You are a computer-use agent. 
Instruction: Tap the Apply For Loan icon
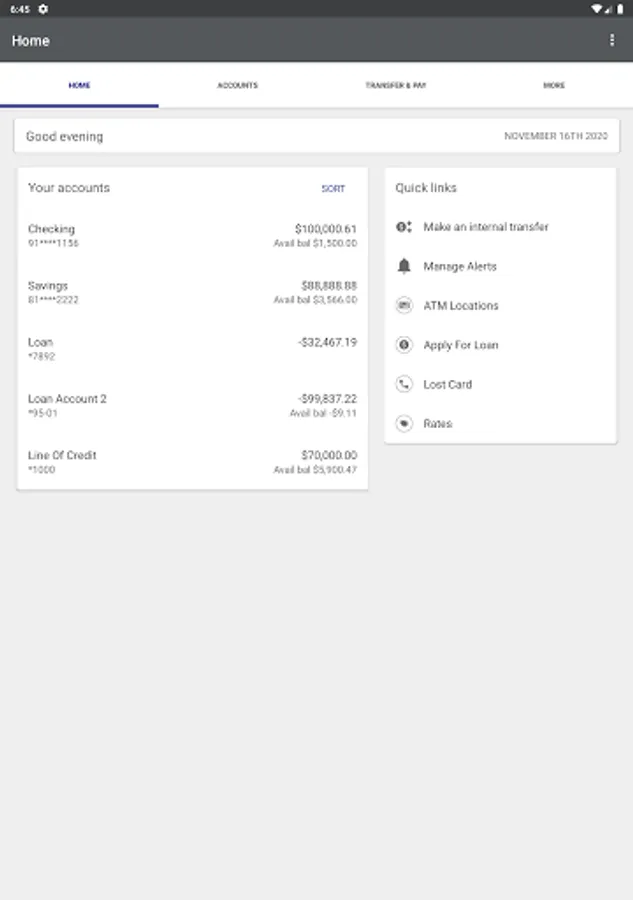point(404,345)
